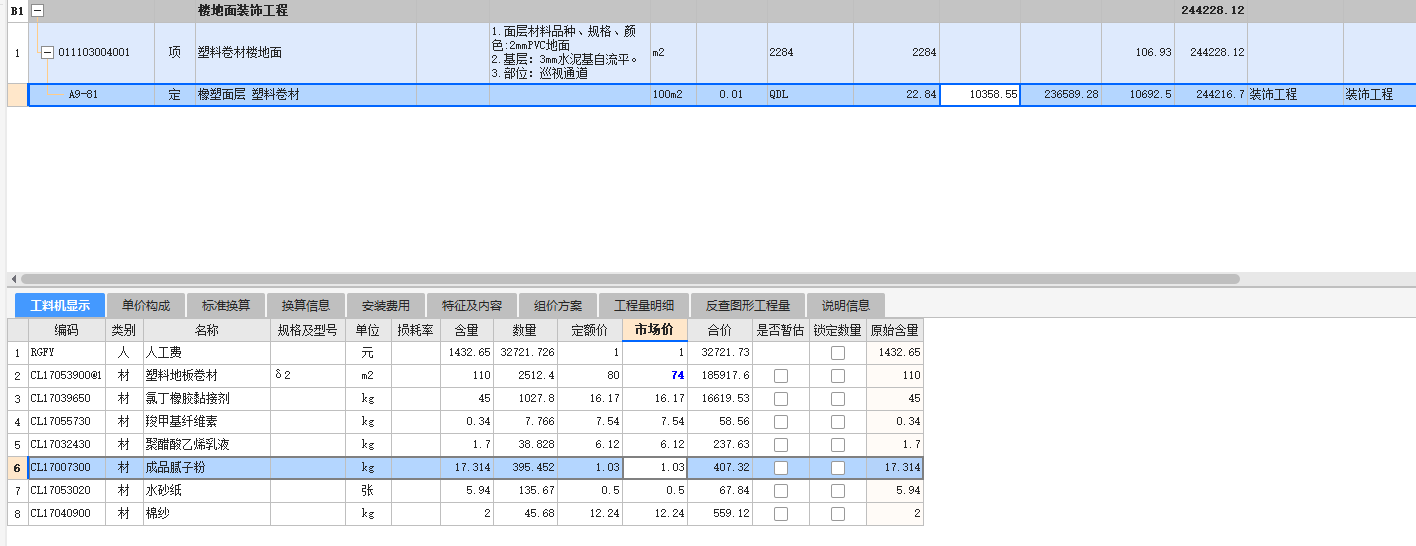Click the 规格及型号 column header
Image resolution: width=1416 pixels, height=546 pixels.
pyautogui.click(x=308, y=329)
